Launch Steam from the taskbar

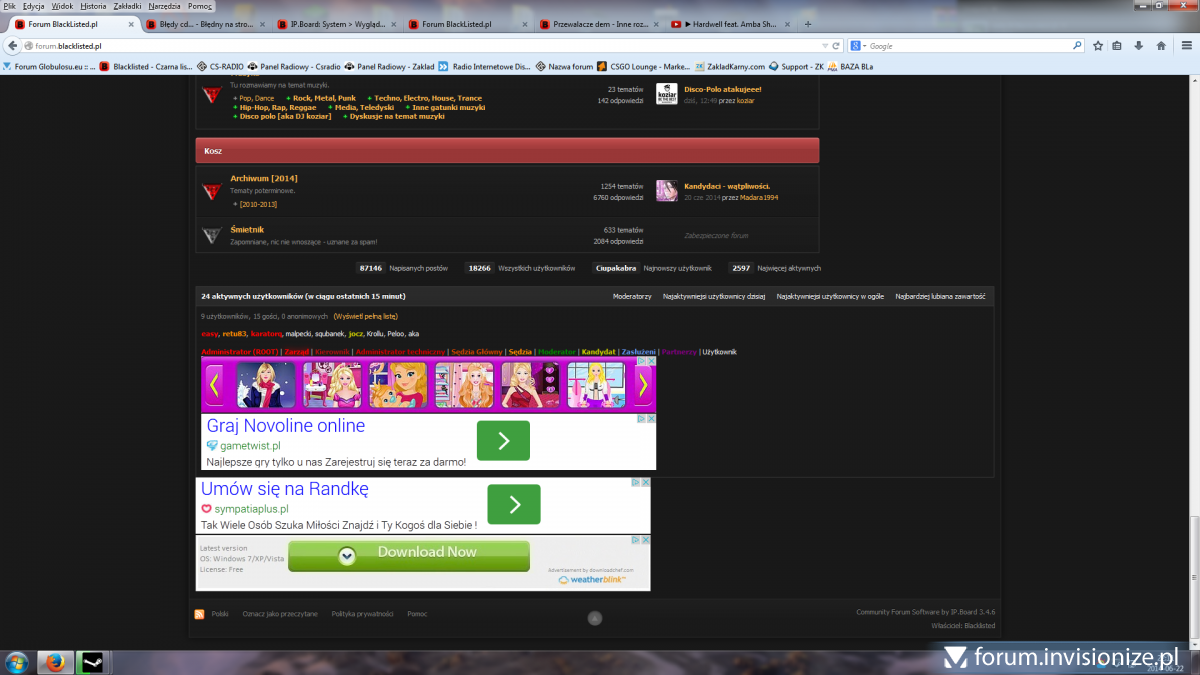coord(92,661)
